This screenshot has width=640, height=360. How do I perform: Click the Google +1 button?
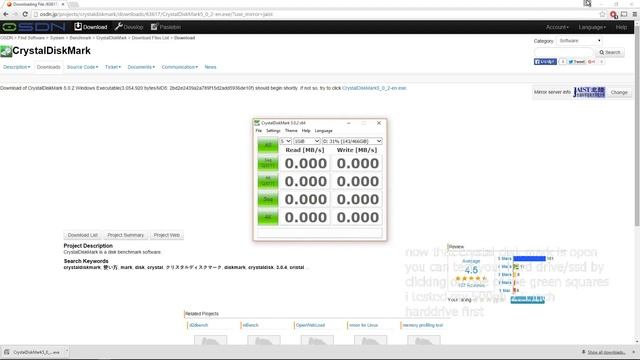pyautogui.click(x=591, y=62)
